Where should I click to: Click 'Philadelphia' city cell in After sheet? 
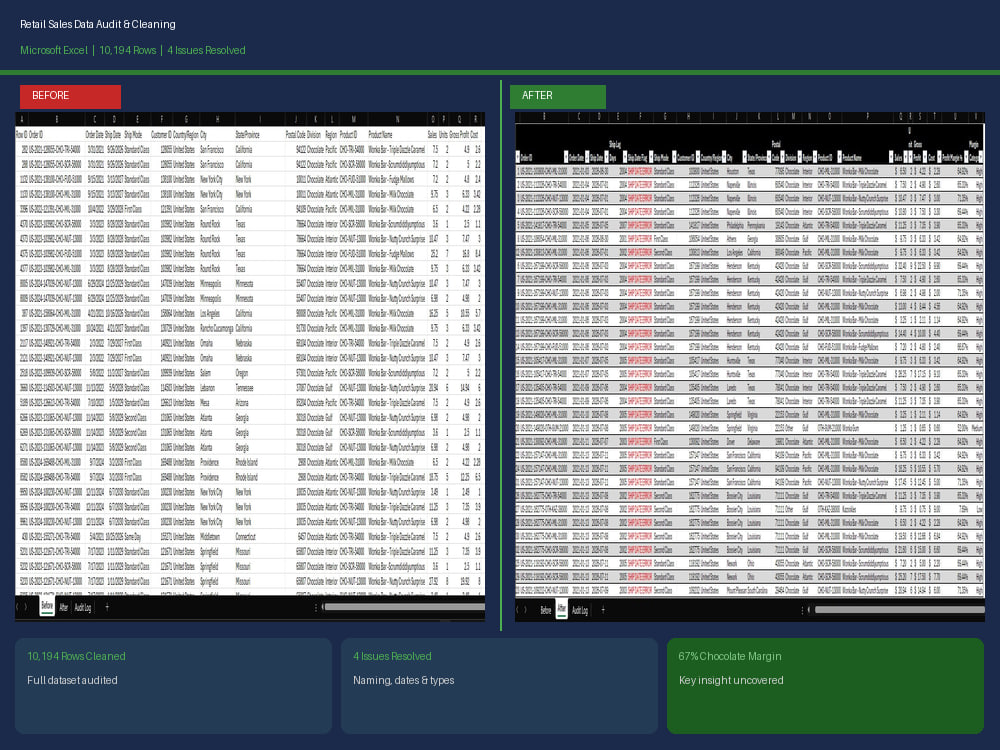[x=735, y=225]
